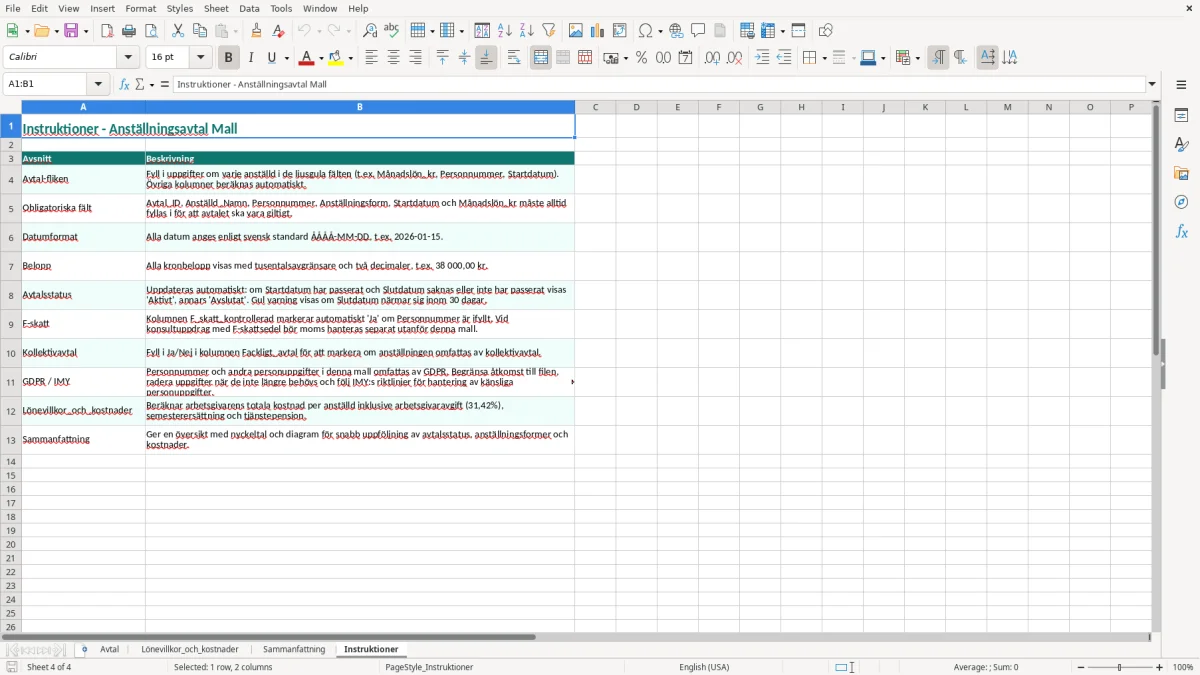Open the Format menu

(x=140, y=8)
